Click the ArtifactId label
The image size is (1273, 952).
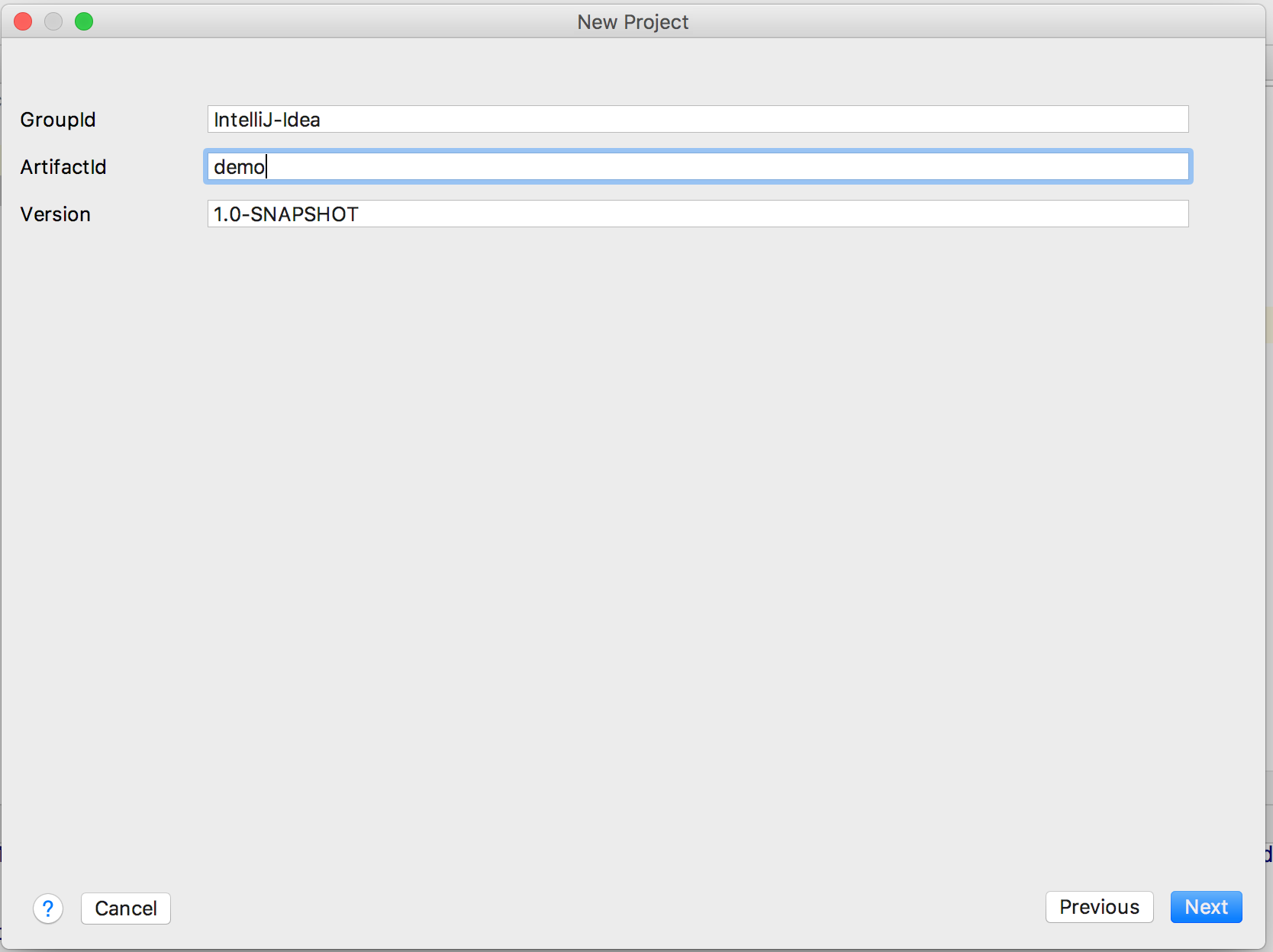point(63,167)
